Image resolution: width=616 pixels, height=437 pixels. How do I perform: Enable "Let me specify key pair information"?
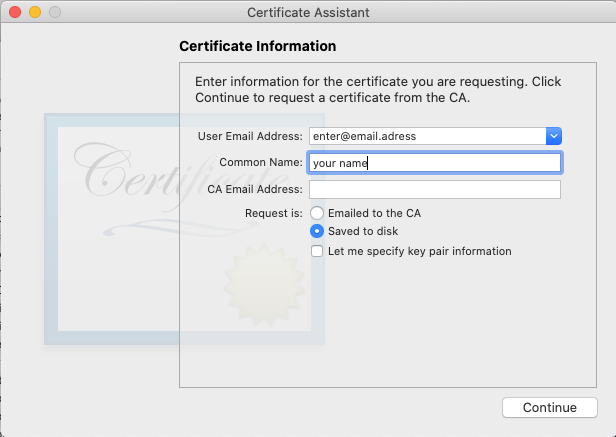click(317, 251)
